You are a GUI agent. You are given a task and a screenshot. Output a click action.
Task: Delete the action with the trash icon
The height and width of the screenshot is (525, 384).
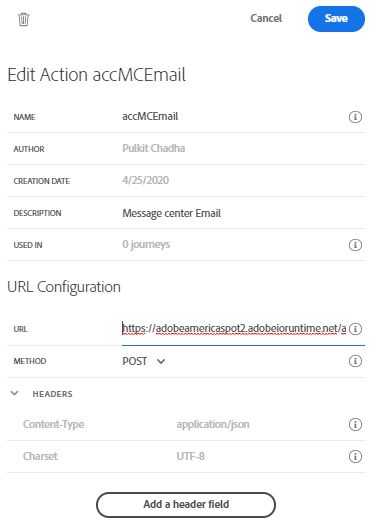23,19
